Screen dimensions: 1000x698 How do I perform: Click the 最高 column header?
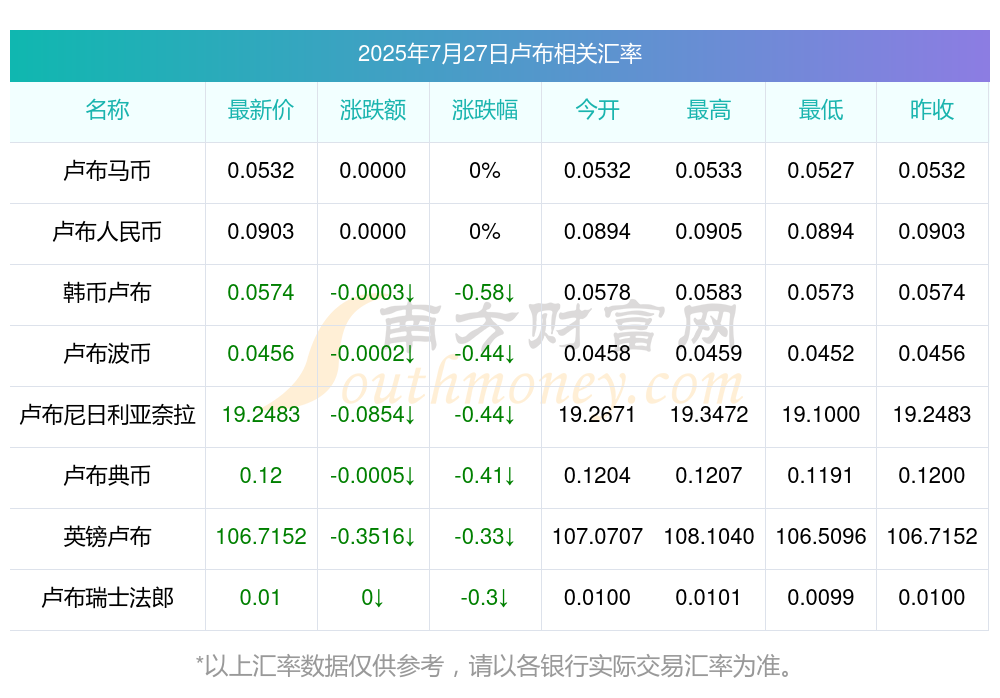pyautogui.click(x=709, y=110)
